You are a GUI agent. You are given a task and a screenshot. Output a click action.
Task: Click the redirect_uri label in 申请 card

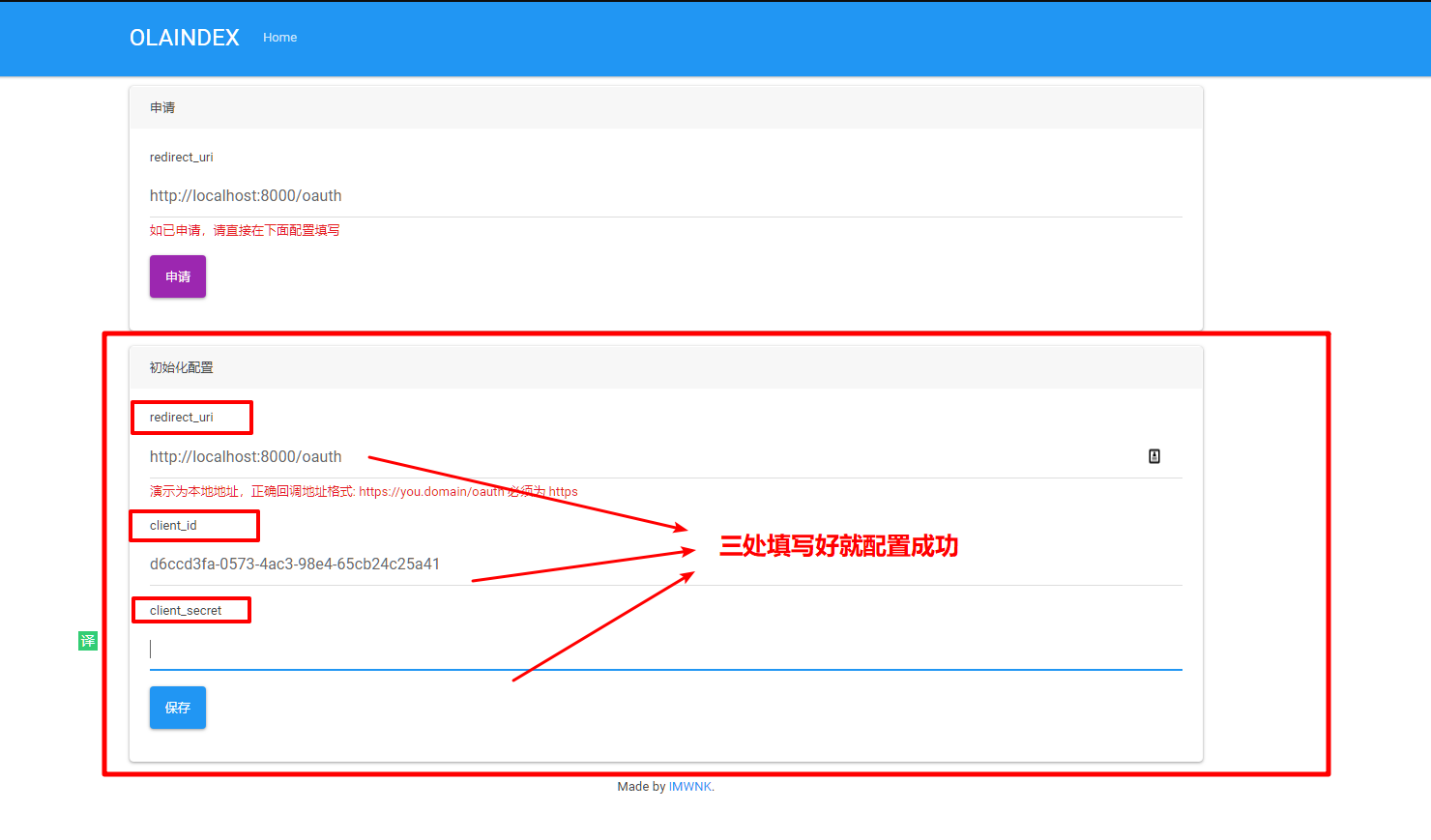182,158
